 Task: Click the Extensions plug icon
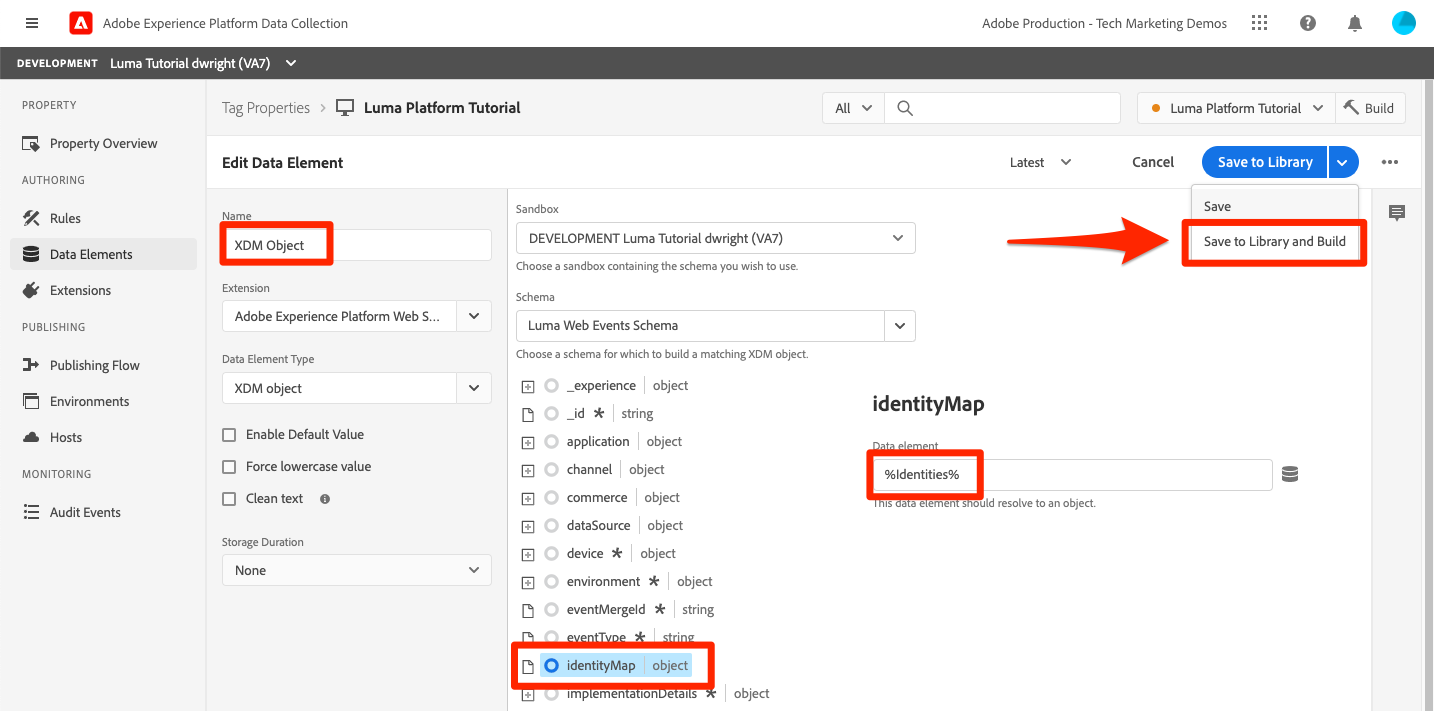pos(31,290)
